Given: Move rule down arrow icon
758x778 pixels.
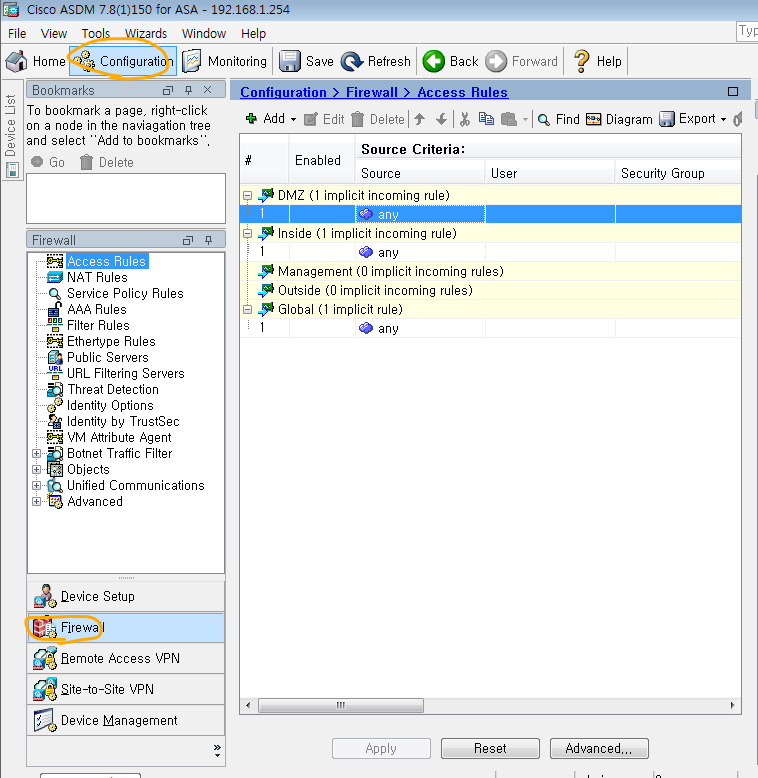Looking at the screenshot, I should coord(441,119).
